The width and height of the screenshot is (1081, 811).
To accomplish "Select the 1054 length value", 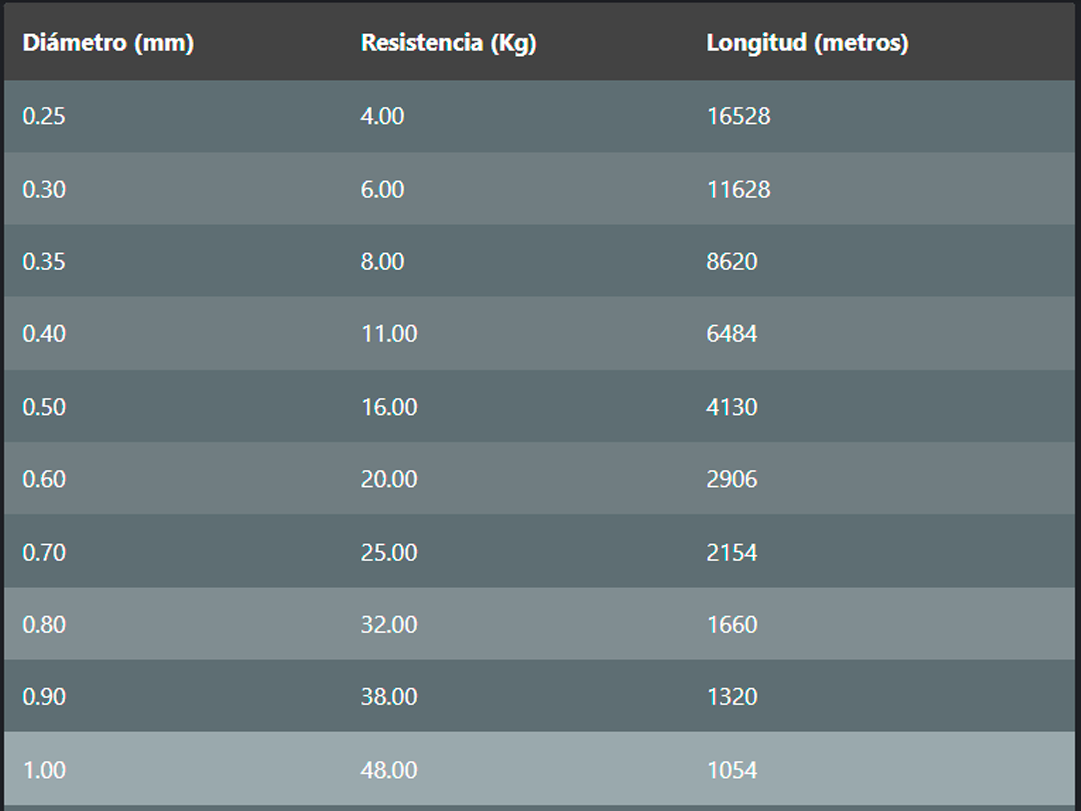I will (732, 770).
